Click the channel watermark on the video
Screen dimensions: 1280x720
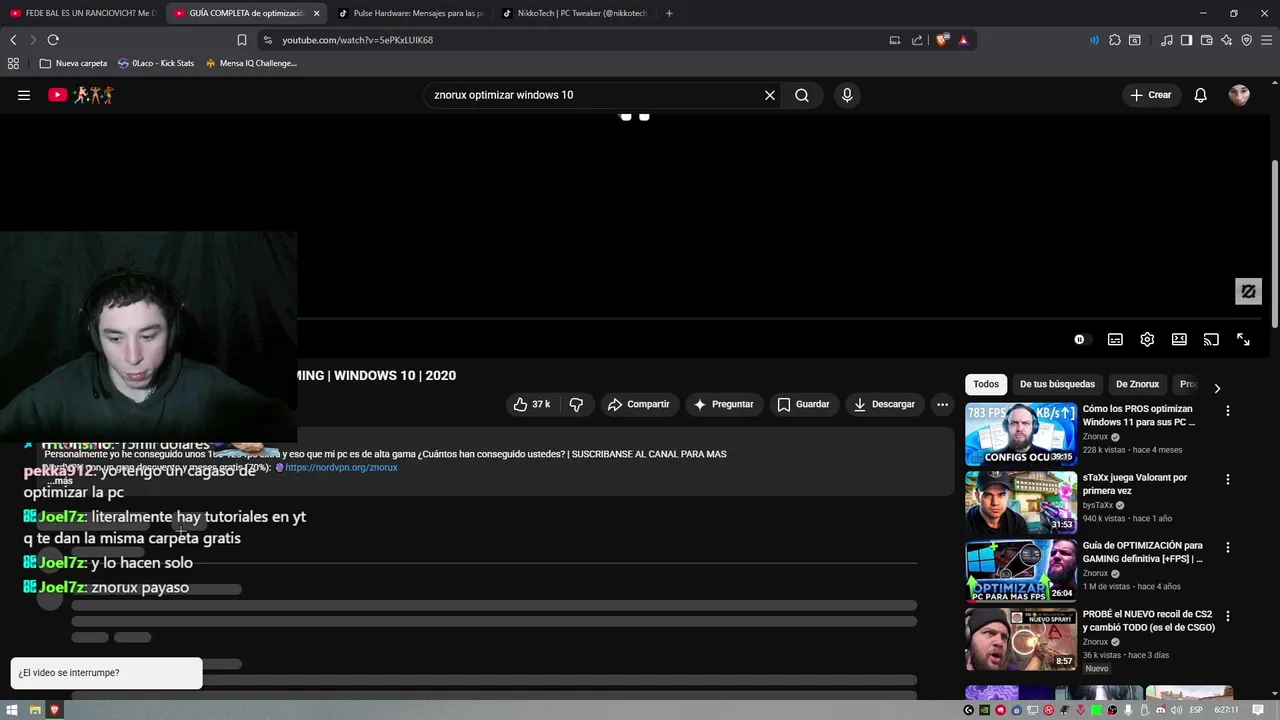click(x=1248, y=291)
